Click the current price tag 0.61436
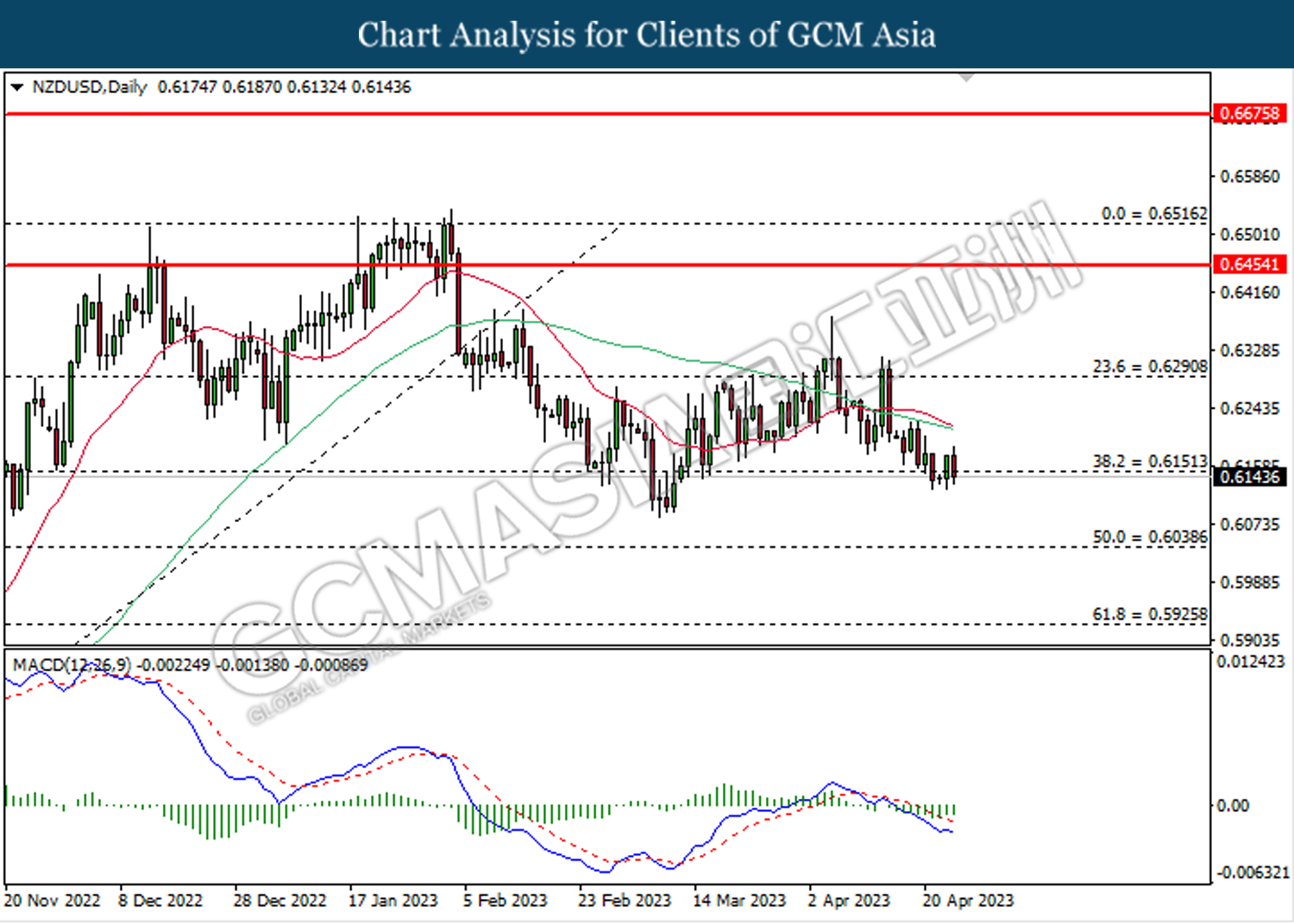This screenshot has height=924, width=1294. point(1249,476)
